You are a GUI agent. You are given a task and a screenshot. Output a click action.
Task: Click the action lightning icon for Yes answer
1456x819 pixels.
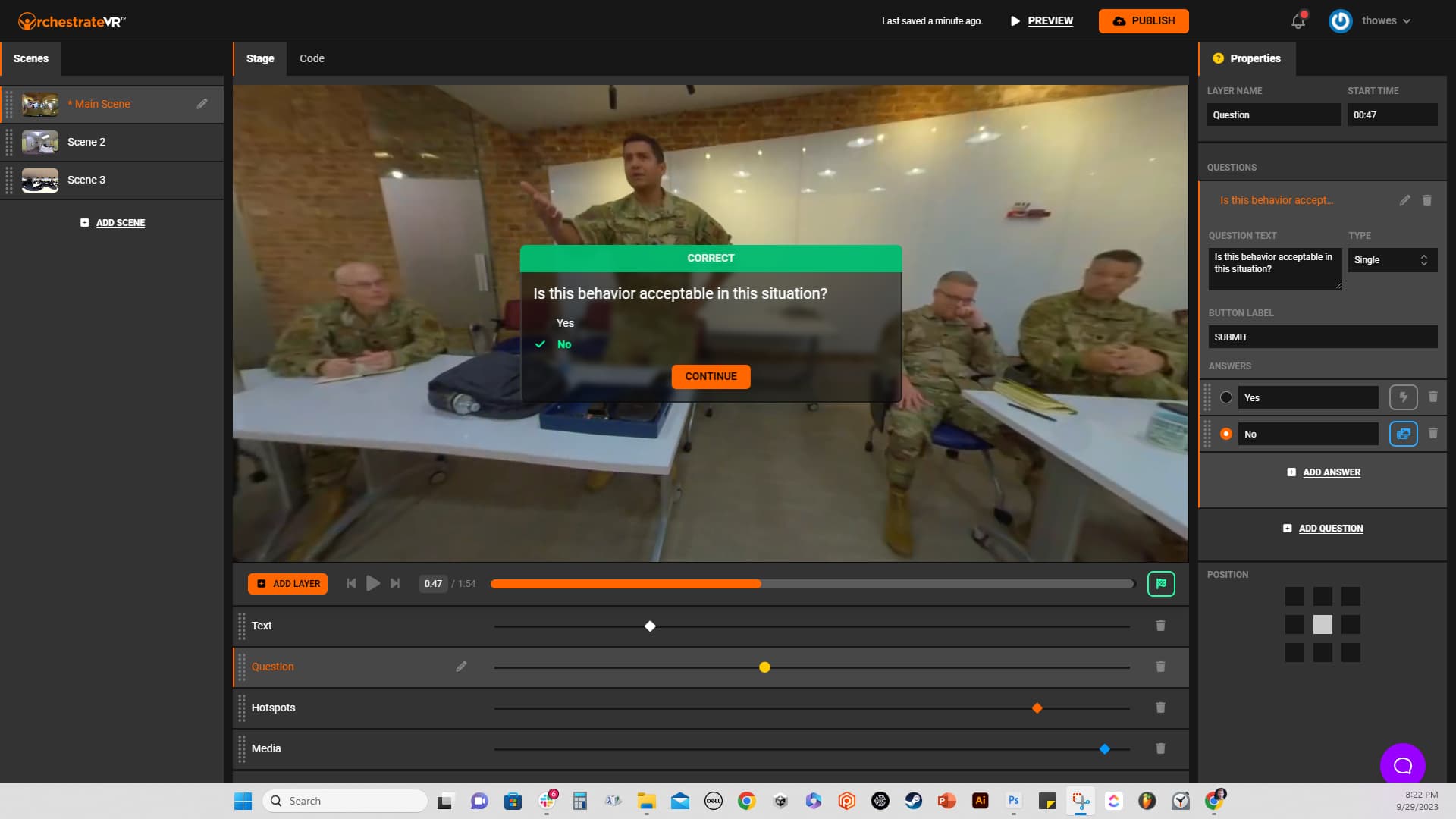coord(1403,397)
